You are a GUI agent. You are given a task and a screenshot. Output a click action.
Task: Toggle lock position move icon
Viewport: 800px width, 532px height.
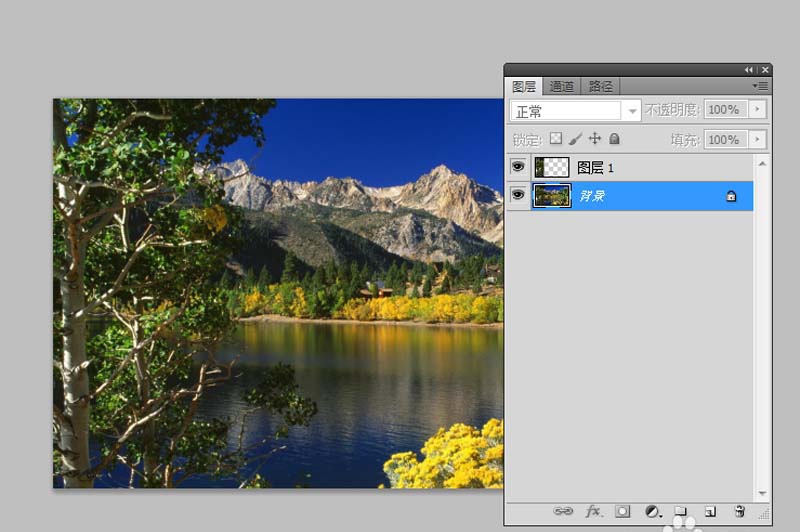point(594,138)
